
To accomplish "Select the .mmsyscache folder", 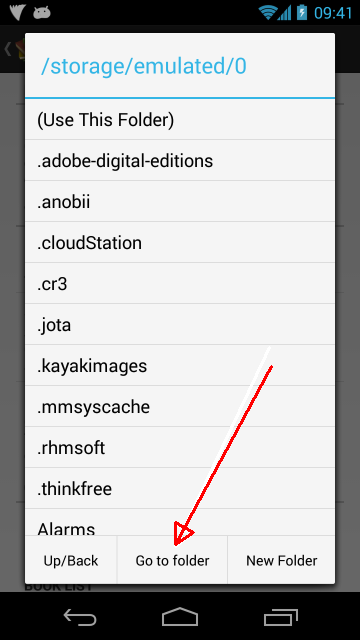I will (180, 407).
